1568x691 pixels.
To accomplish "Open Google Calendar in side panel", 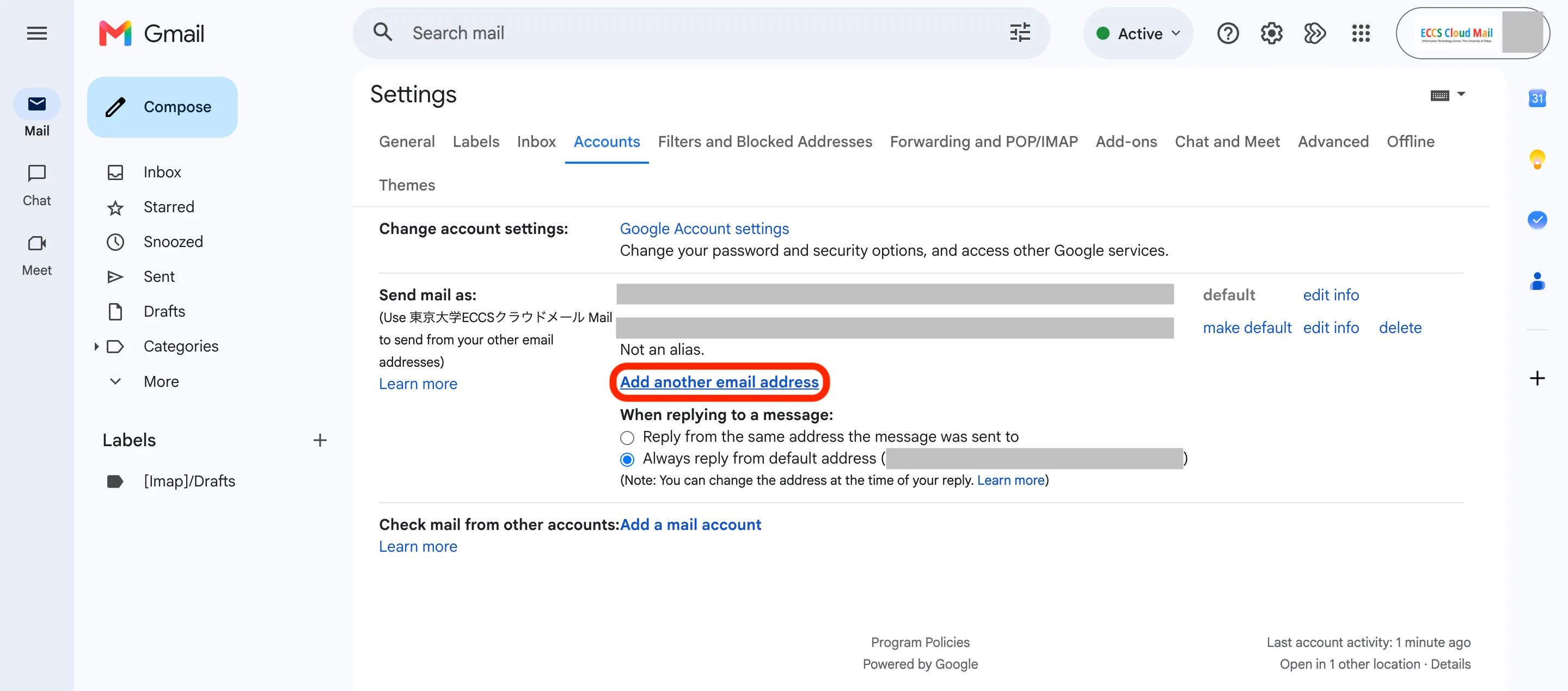I will [x=1537, y=98].
